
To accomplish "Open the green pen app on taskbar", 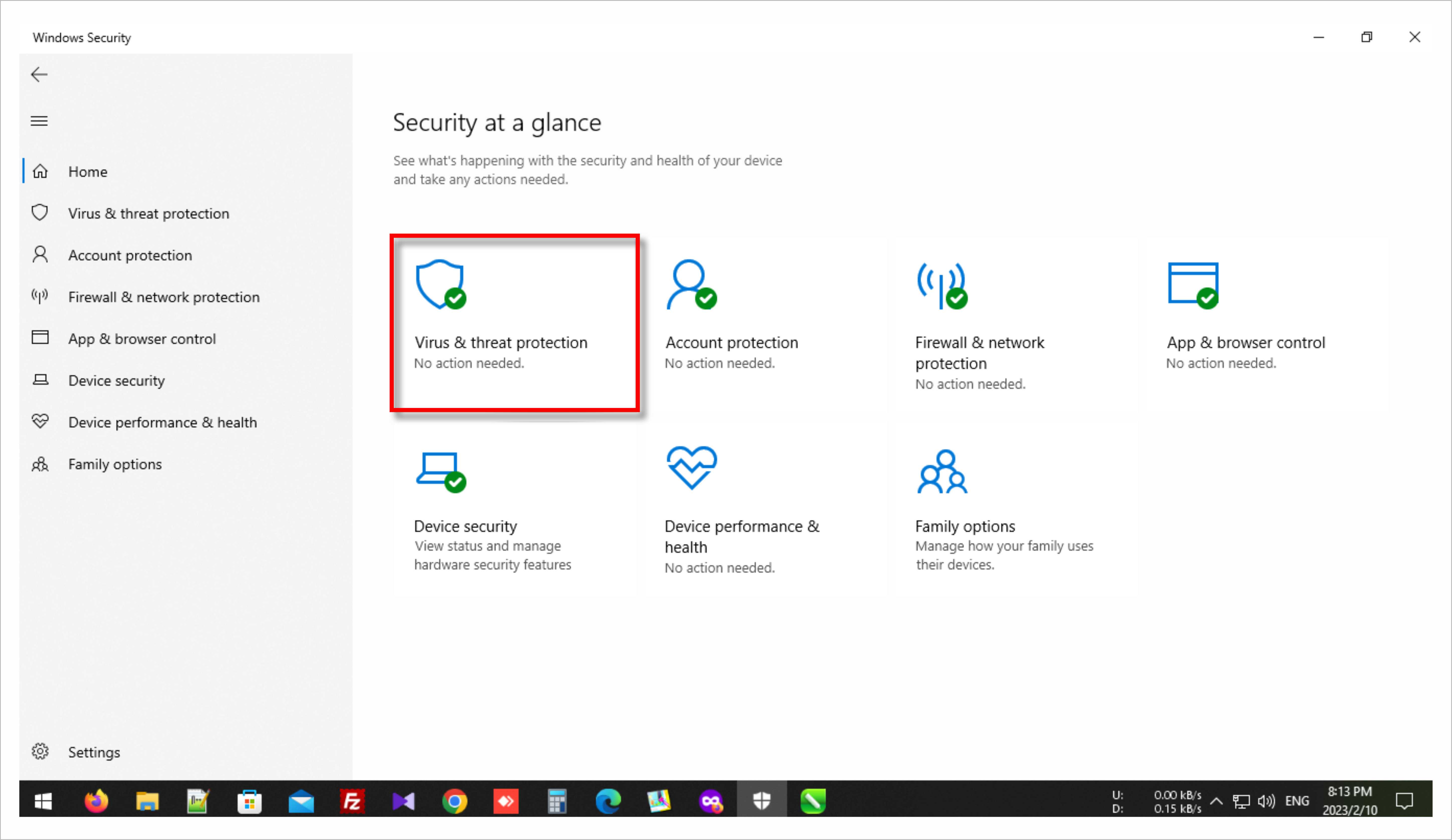I will tap(813, 801).
